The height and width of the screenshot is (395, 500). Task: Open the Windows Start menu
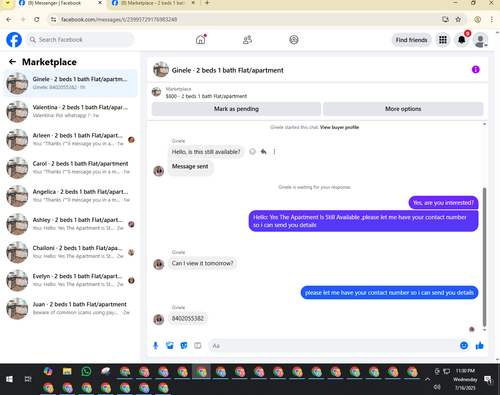point(9,379)
